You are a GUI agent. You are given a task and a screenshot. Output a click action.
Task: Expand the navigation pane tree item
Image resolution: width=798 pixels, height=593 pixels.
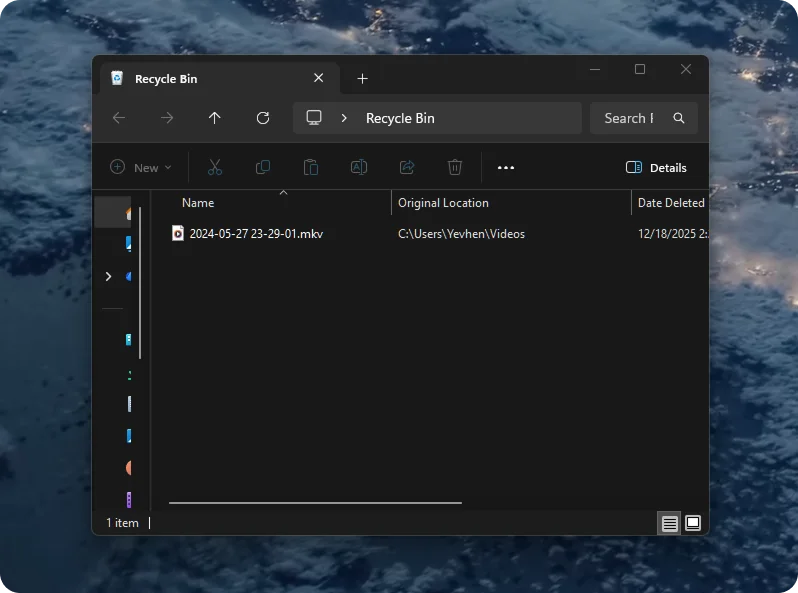(x=108, y=276)
